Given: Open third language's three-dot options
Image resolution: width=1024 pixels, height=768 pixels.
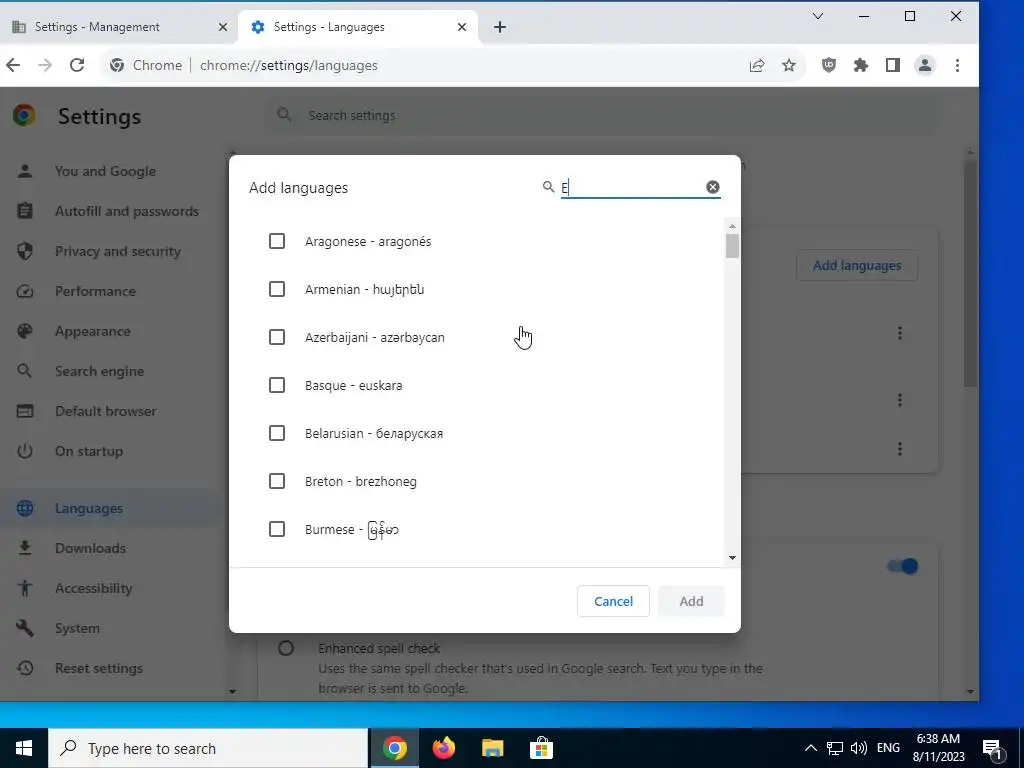Looking at the screenshot, I should [900, 449].
